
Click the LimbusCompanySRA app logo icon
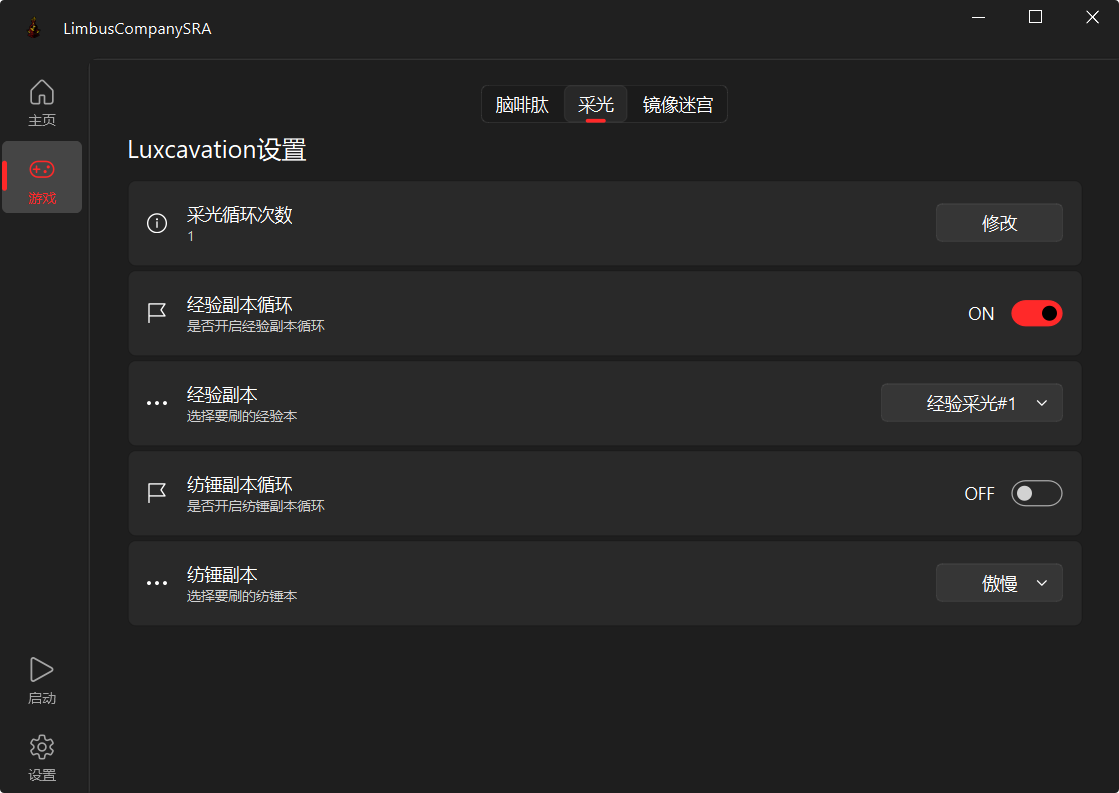[x=34, y=29]
